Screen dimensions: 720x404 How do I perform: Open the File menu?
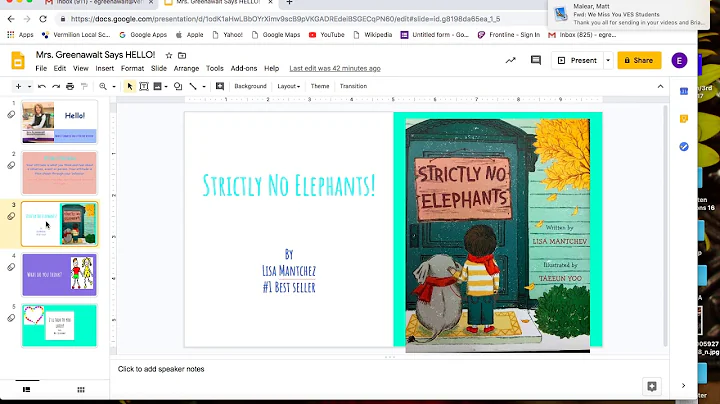41,68
